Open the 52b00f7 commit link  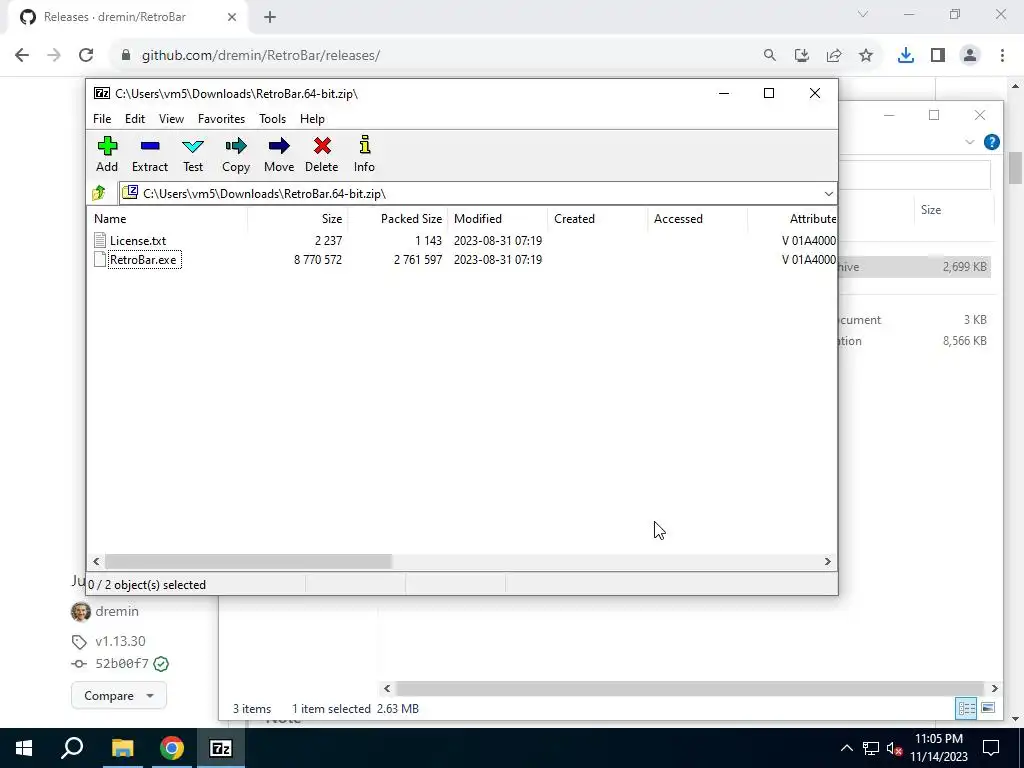122,664
